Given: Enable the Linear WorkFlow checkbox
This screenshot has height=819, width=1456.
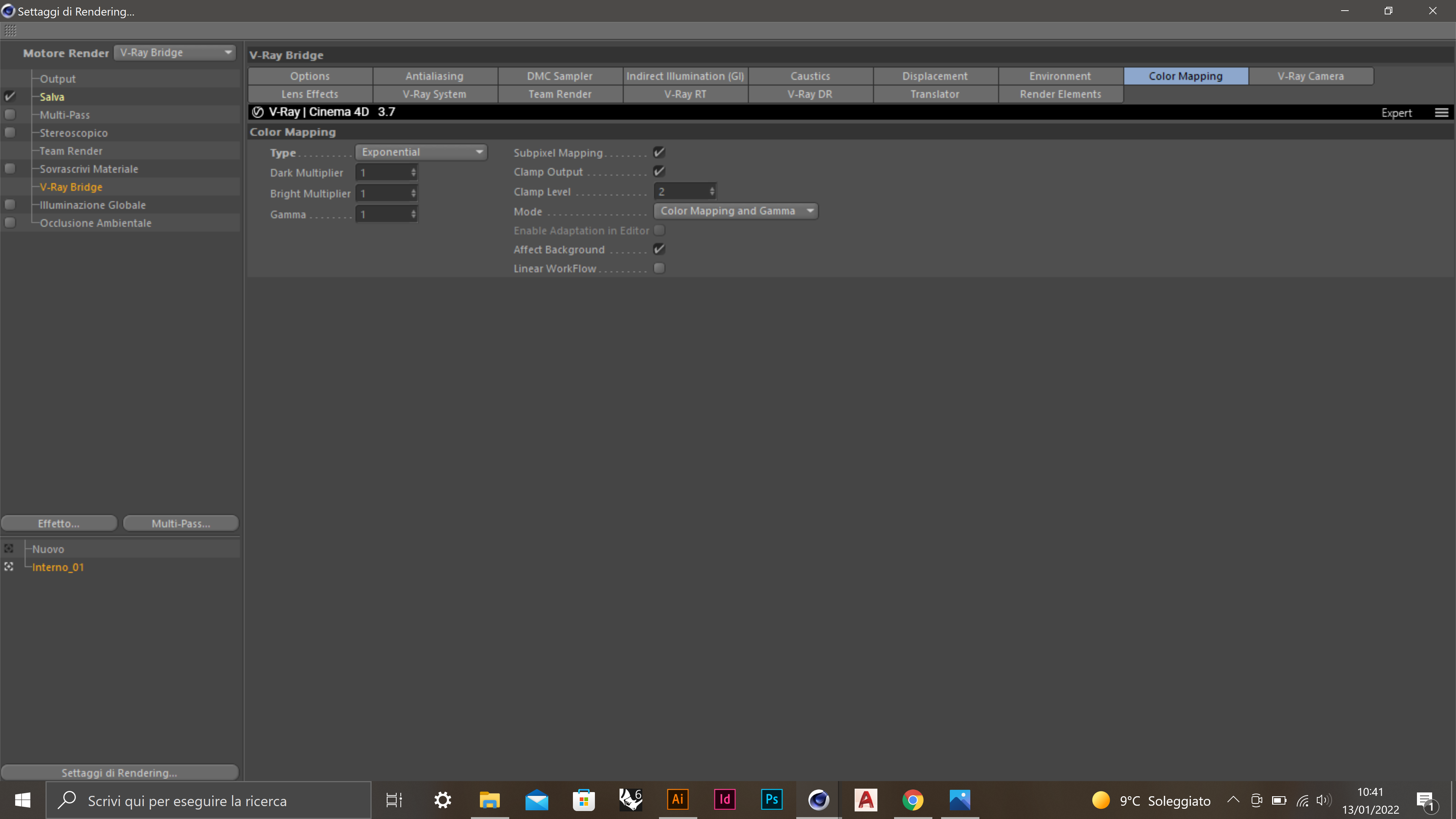Looking at the screenshot, I should click(659, 268).
